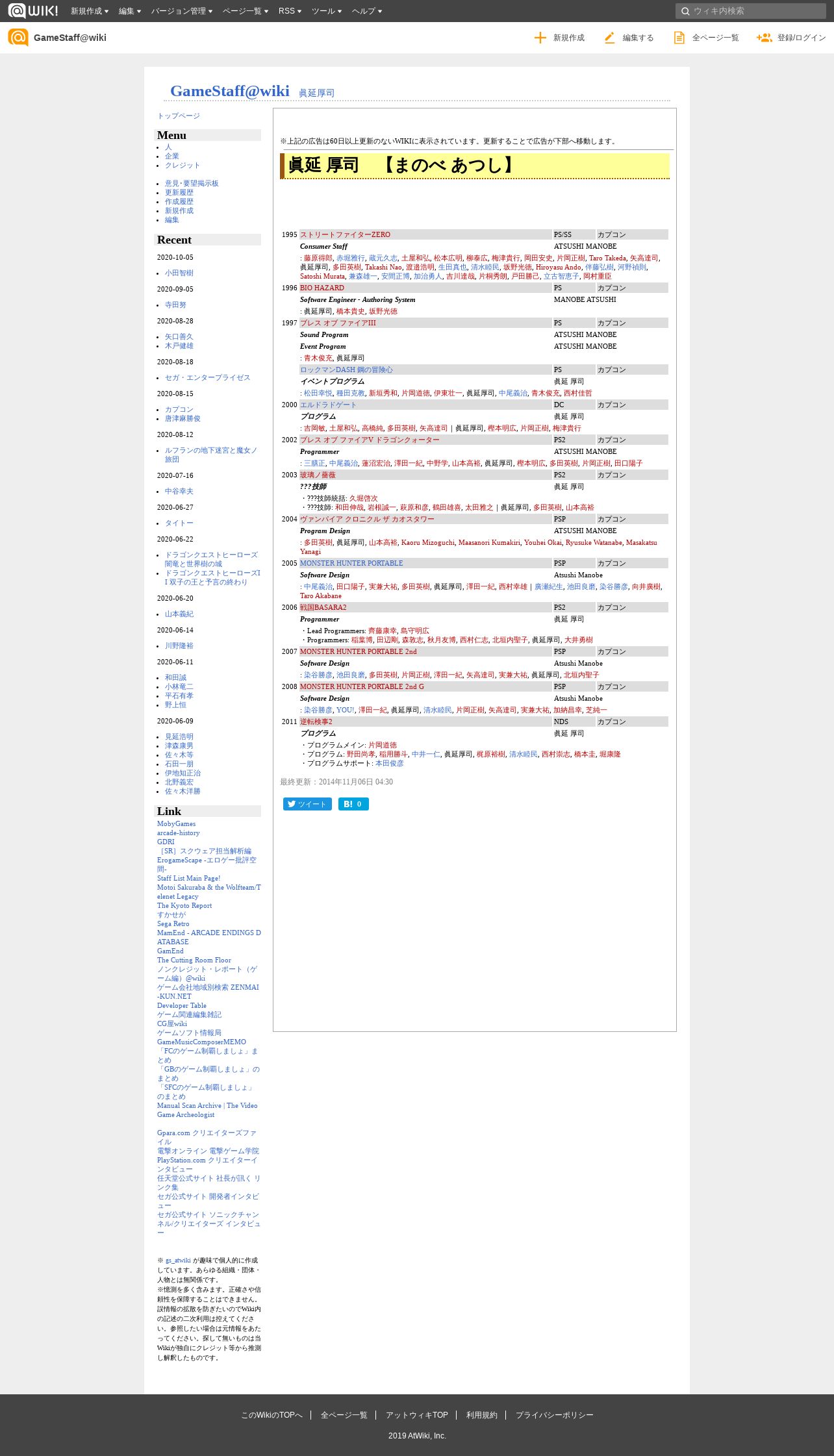
Task: Open the ロックマンDASH 鋼の冒険心 link
Action: (x=346, y=370)
